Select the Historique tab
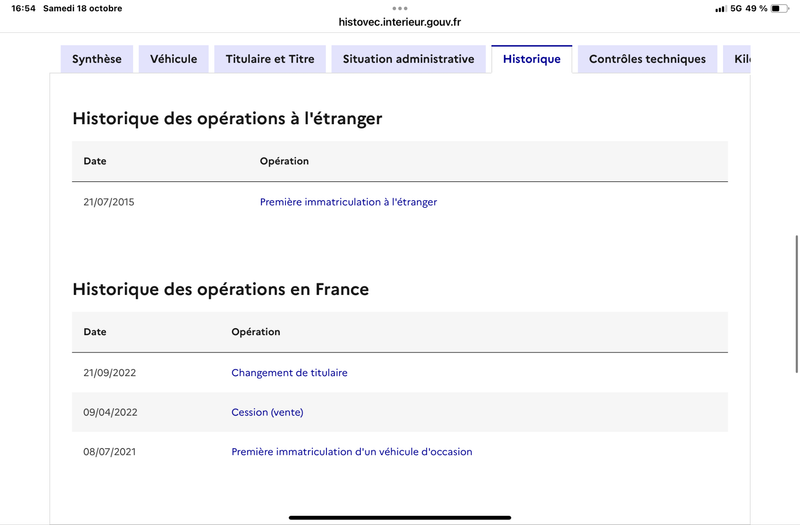Image resolution: width=800 pixels, height=525 pixels. 531,59
